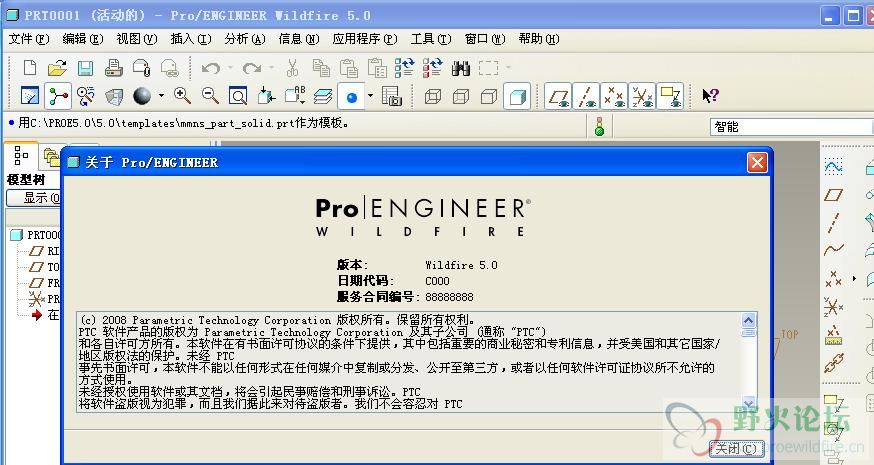Viewport: 874px width, 465px height.
Task: Create a new file with the New icon
Action: (x=30, y=68)
